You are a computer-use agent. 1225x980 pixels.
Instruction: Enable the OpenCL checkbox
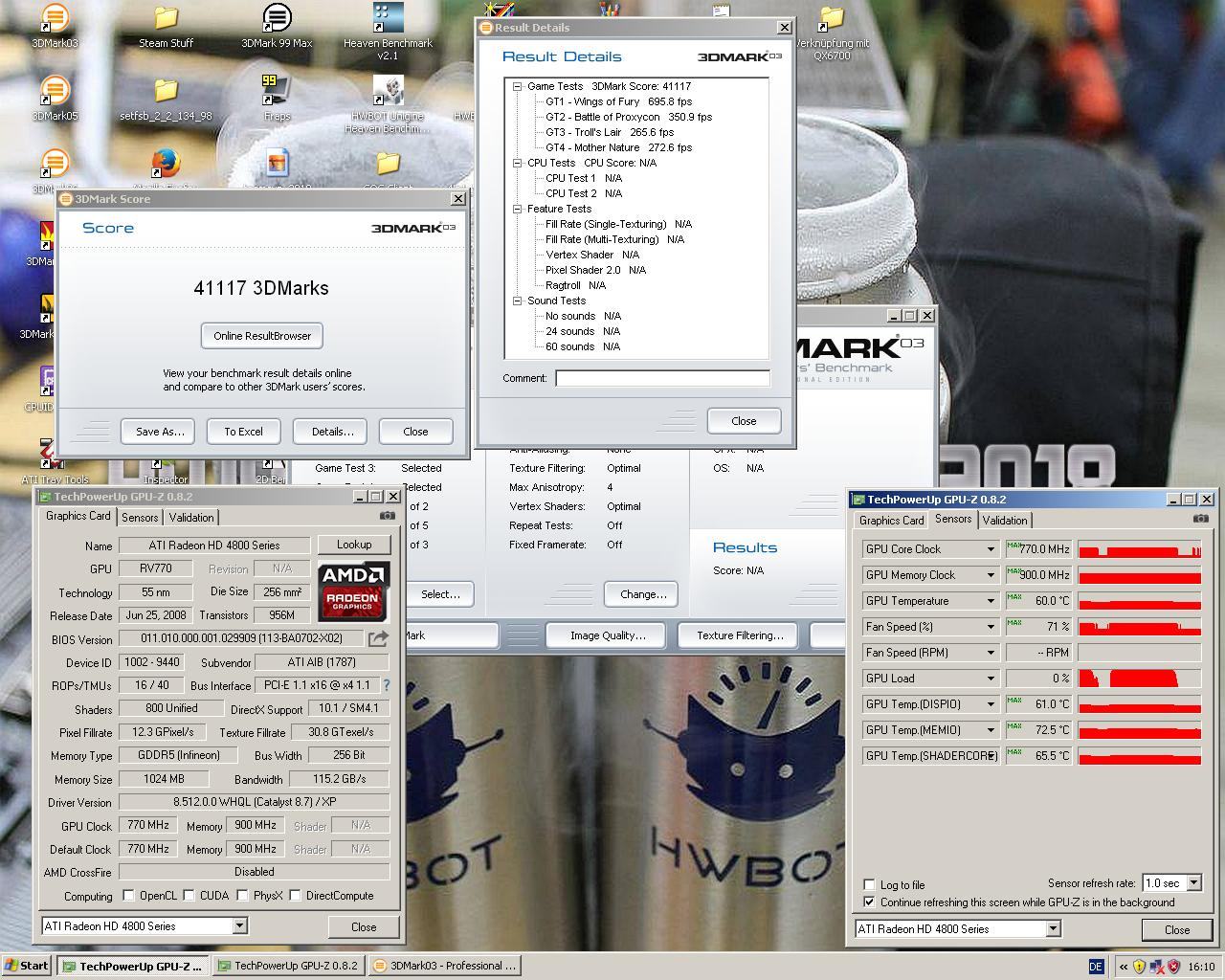click(128, 896)
